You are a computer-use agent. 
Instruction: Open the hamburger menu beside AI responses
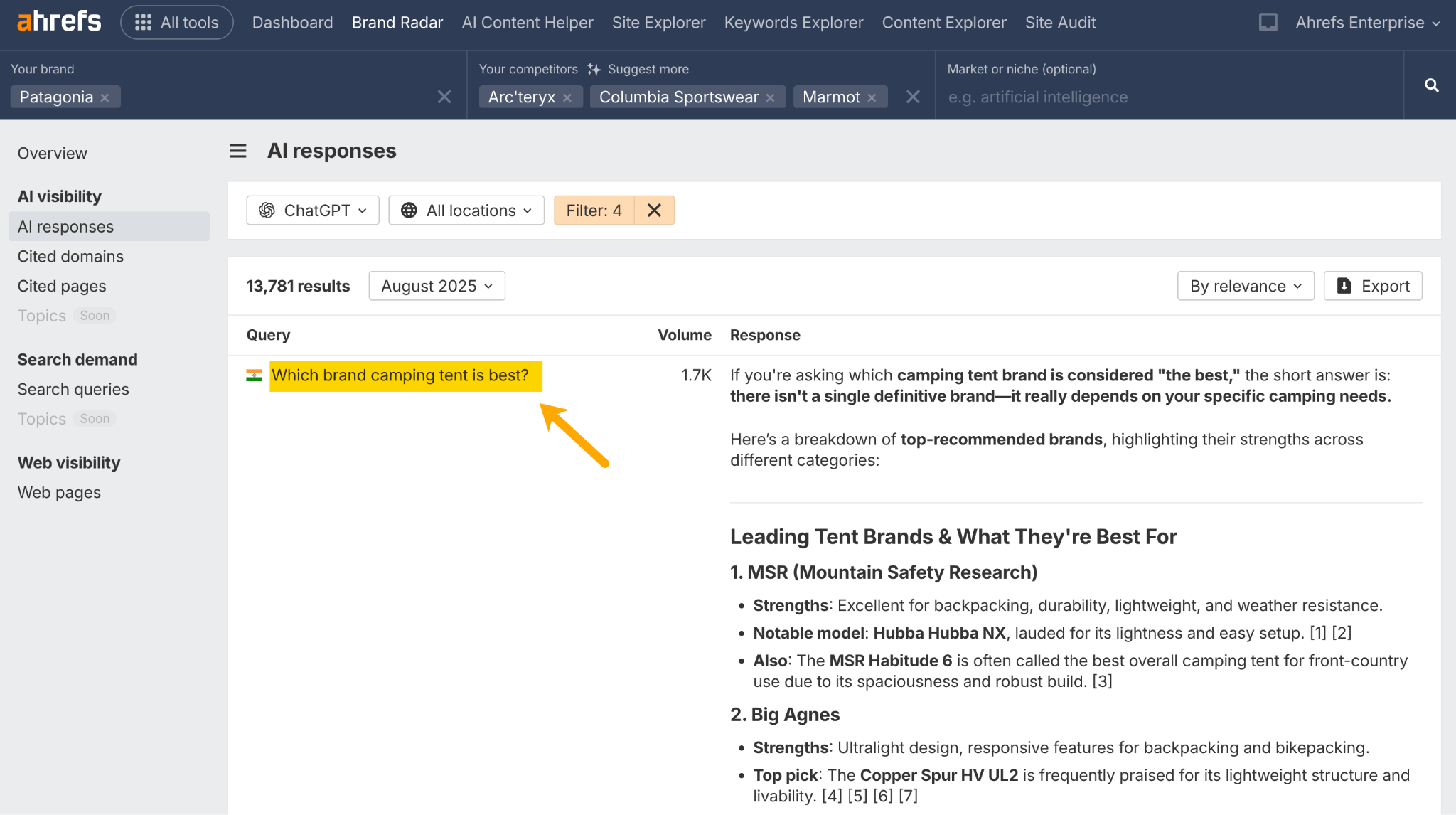click(x=238, y=151)
